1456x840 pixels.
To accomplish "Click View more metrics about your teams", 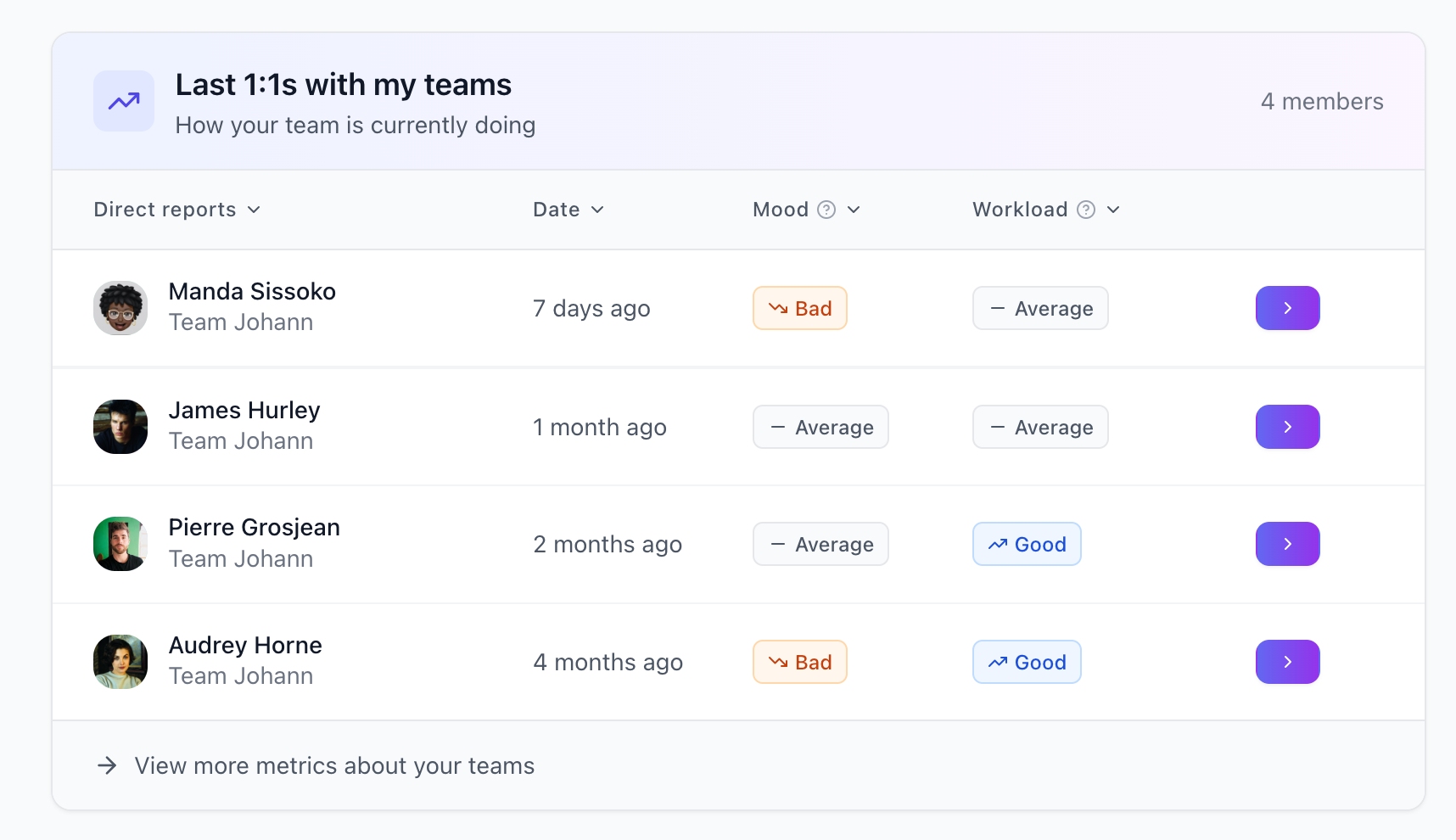I will coord(333,764).
